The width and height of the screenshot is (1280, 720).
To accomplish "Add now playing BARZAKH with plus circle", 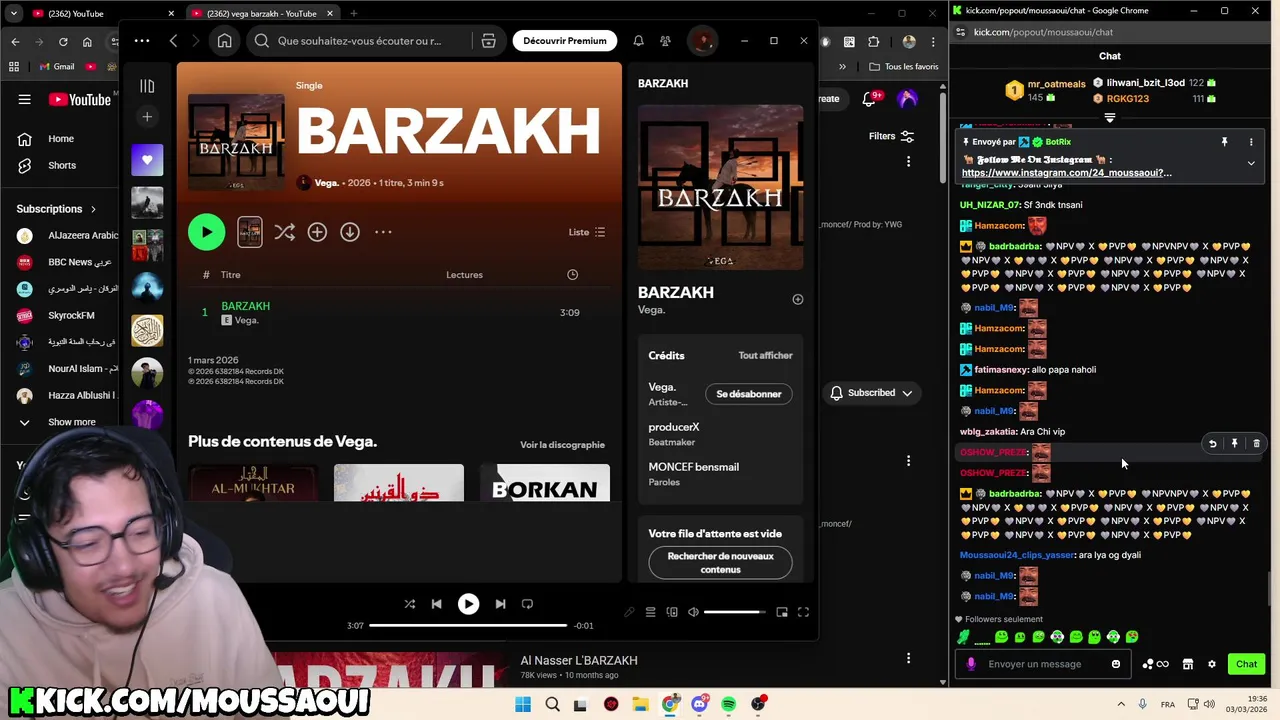I will pos(798,299).
